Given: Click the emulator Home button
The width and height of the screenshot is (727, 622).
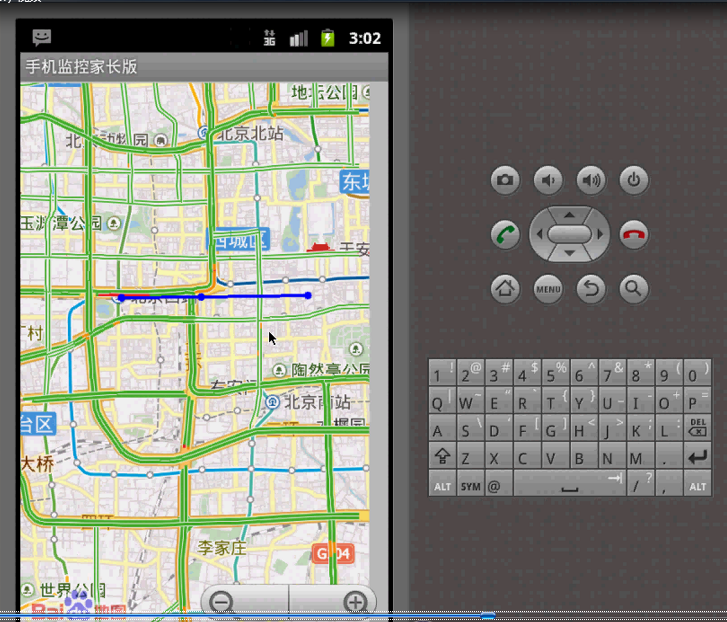Looking at the screenshot, I should (x=505, y=289).
